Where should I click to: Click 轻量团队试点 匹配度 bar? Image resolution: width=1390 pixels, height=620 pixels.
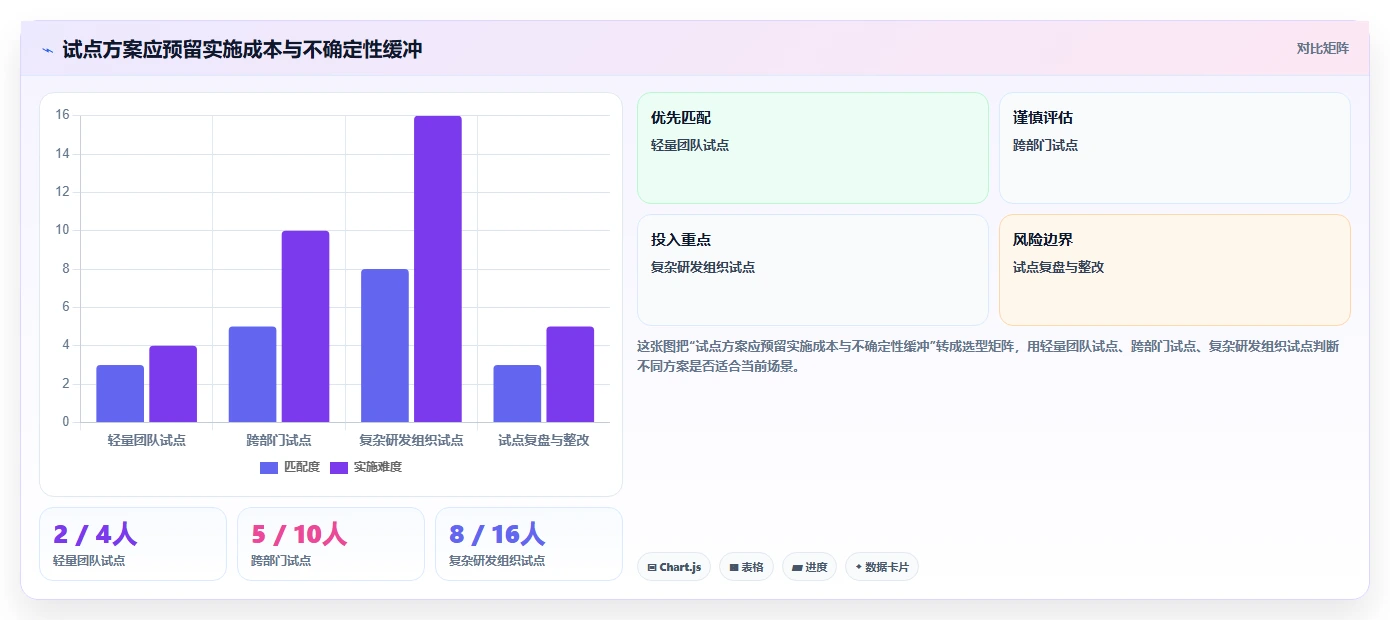120,394
